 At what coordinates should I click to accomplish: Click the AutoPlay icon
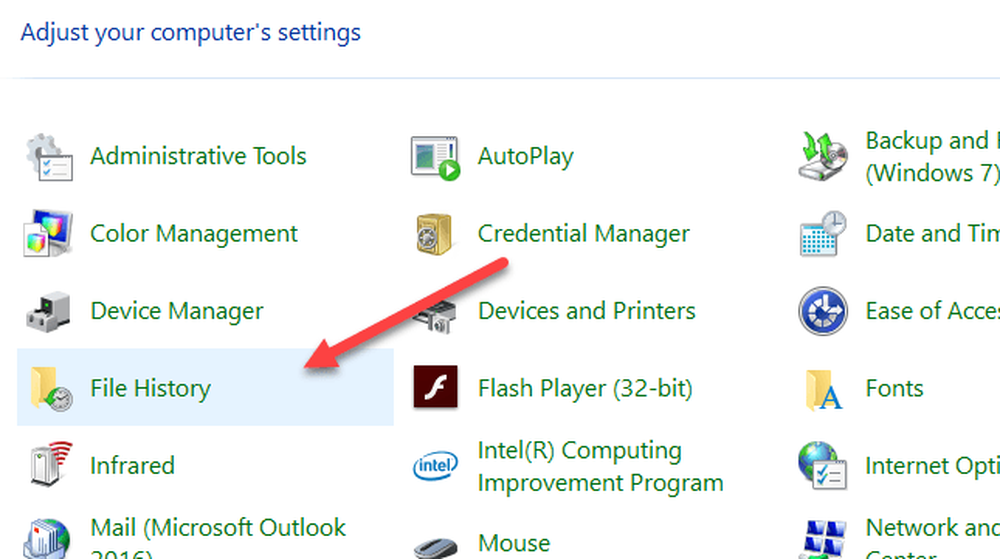click(x=436, y=157)
